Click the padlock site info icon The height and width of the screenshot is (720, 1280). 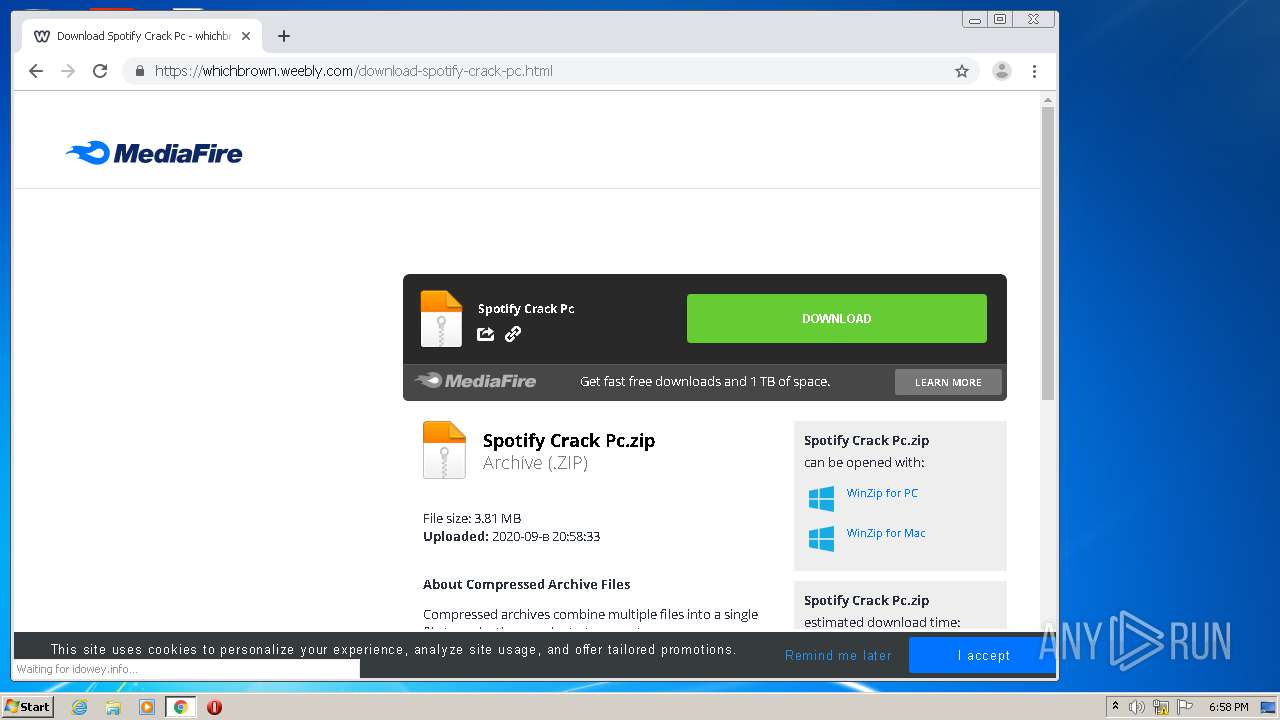point(140,71)
